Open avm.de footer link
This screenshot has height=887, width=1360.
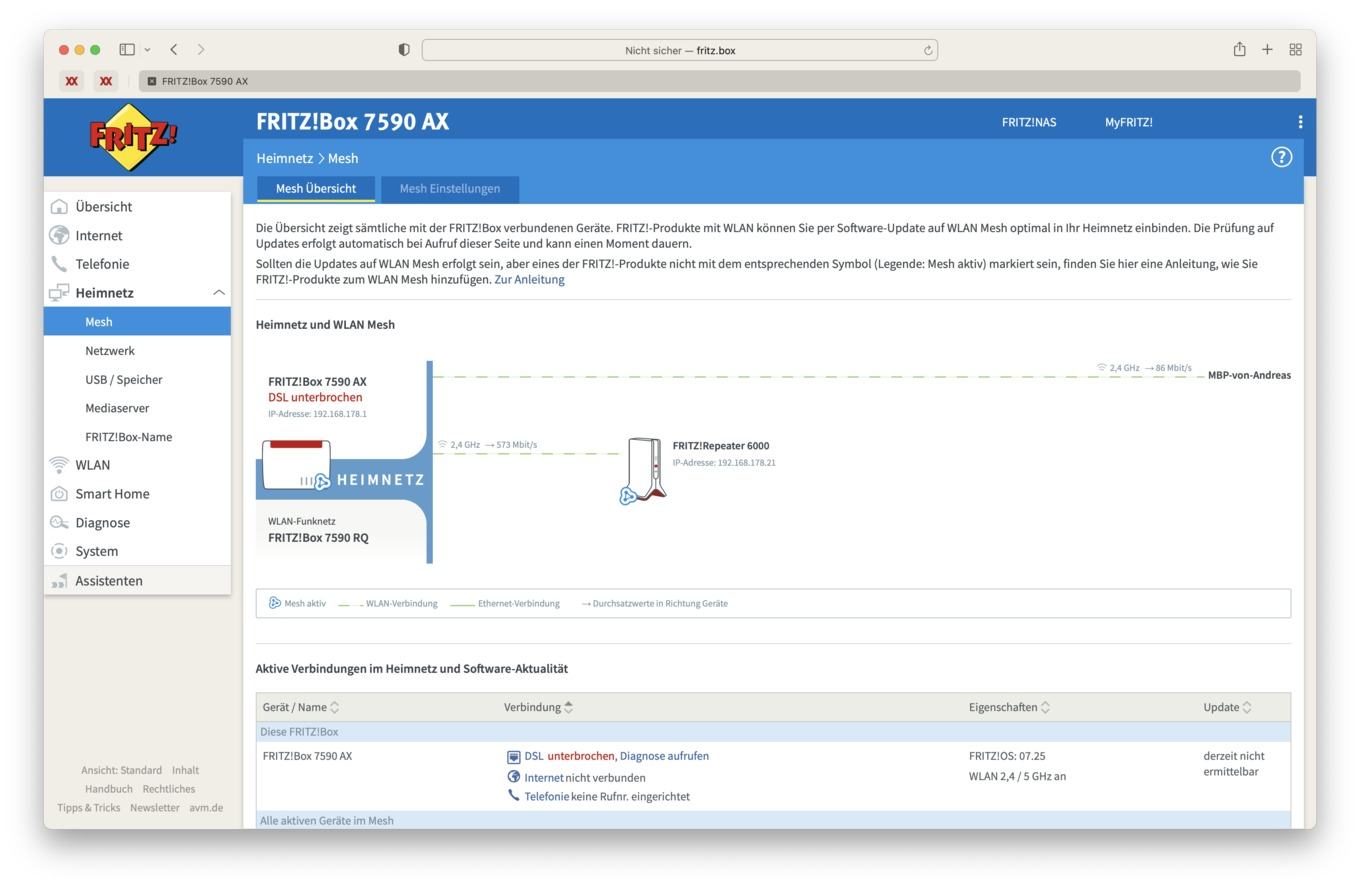tap(206, 808)
